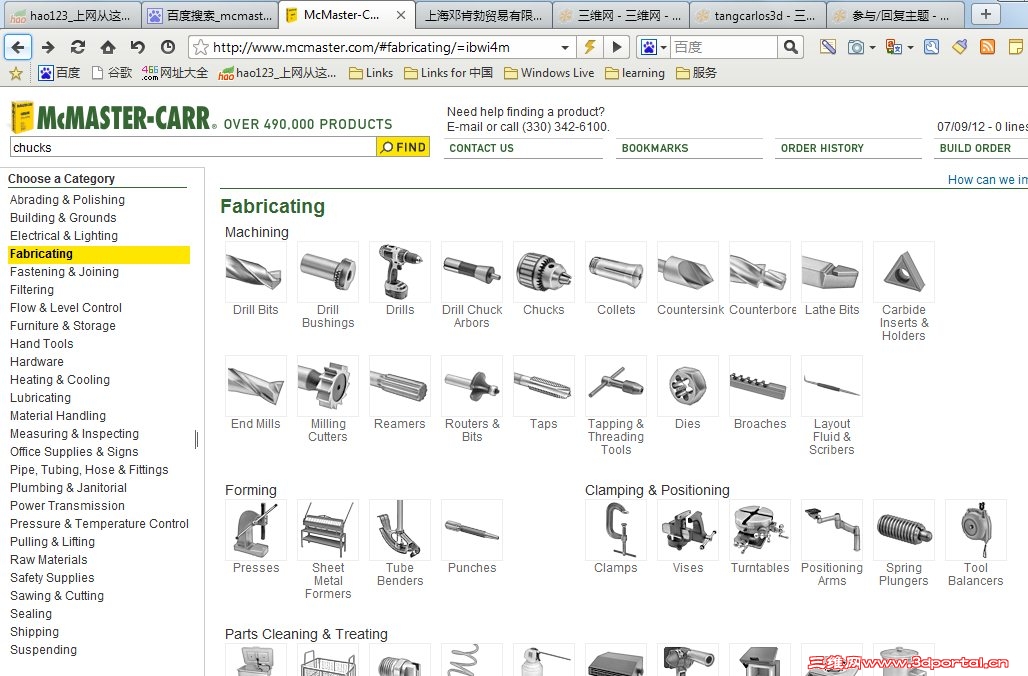Open a new browser tab
Image resolution: width=1028 pixels, height=676 pixels.
point(985,14)
